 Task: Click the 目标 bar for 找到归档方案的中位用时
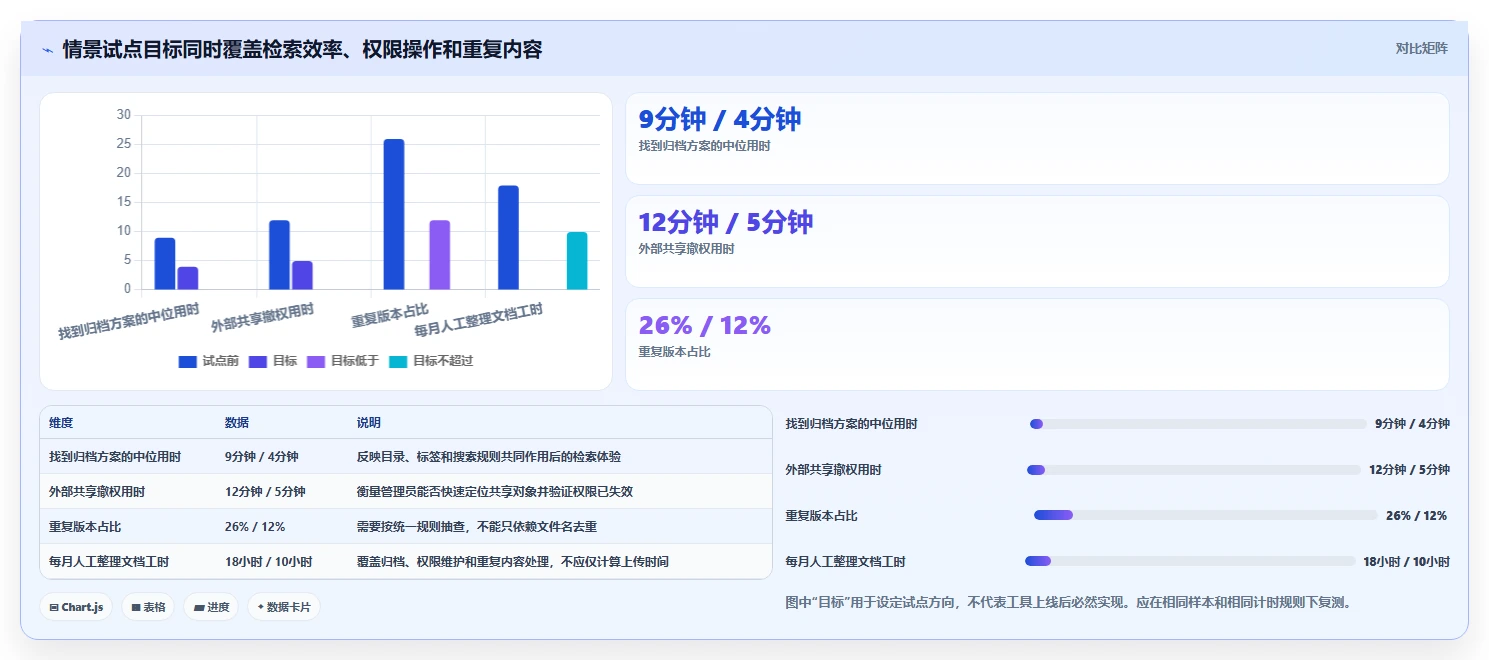[x=188, y=278]
